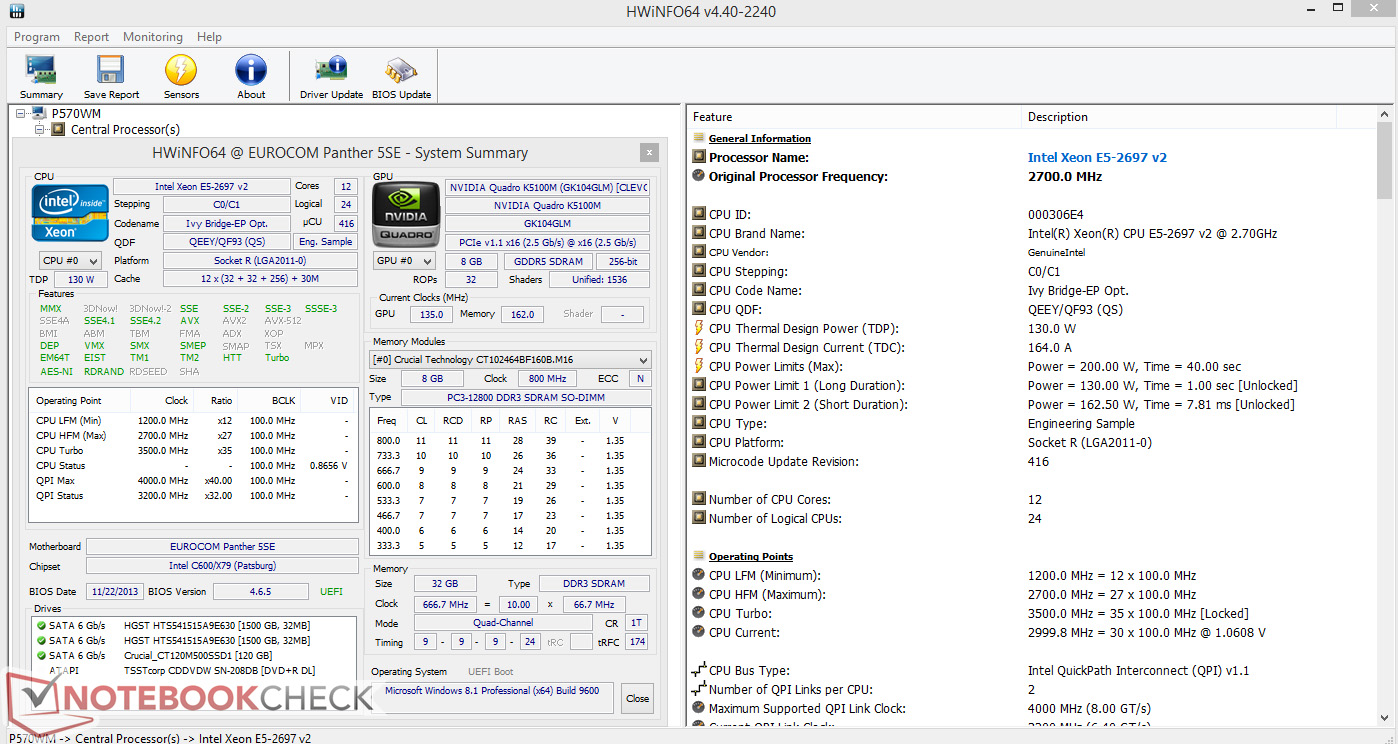The width and height of the screenshot is (1398, 744).
Task: Open the CPU #0 selector dropdown
Action: point(69,261)
